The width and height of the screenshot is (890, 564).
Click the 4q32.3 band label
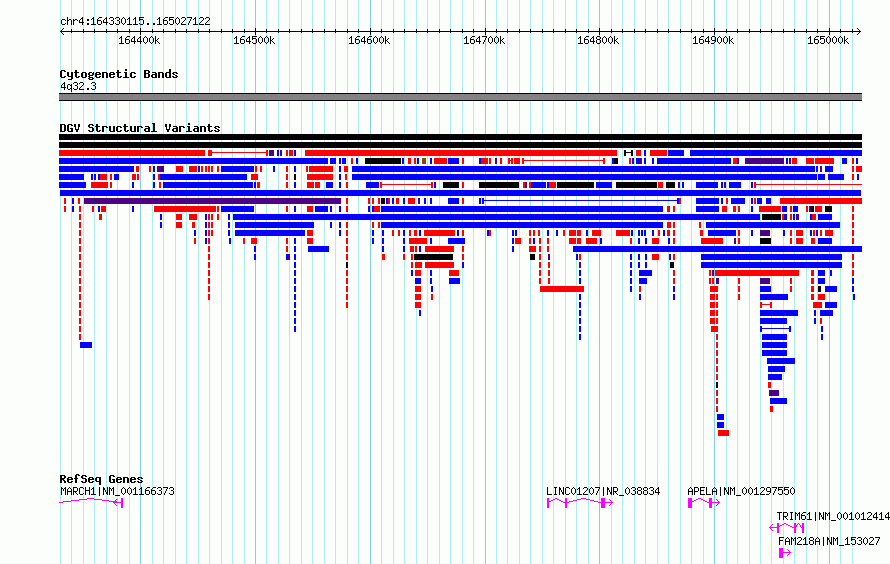point(78,86)
